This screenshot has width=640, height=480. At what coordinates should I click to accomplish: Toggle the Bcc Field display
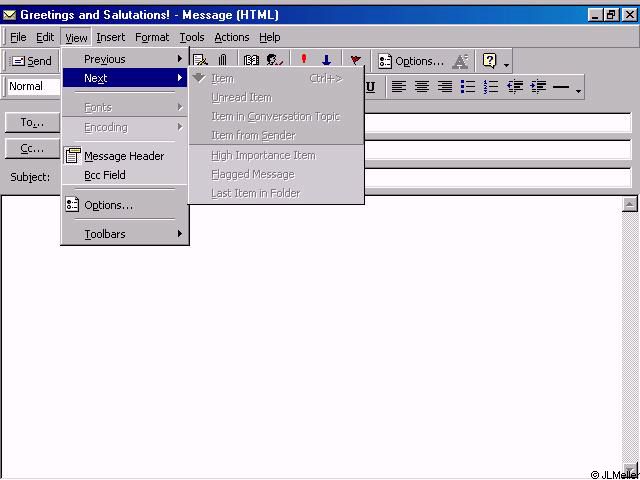[124, 175]
